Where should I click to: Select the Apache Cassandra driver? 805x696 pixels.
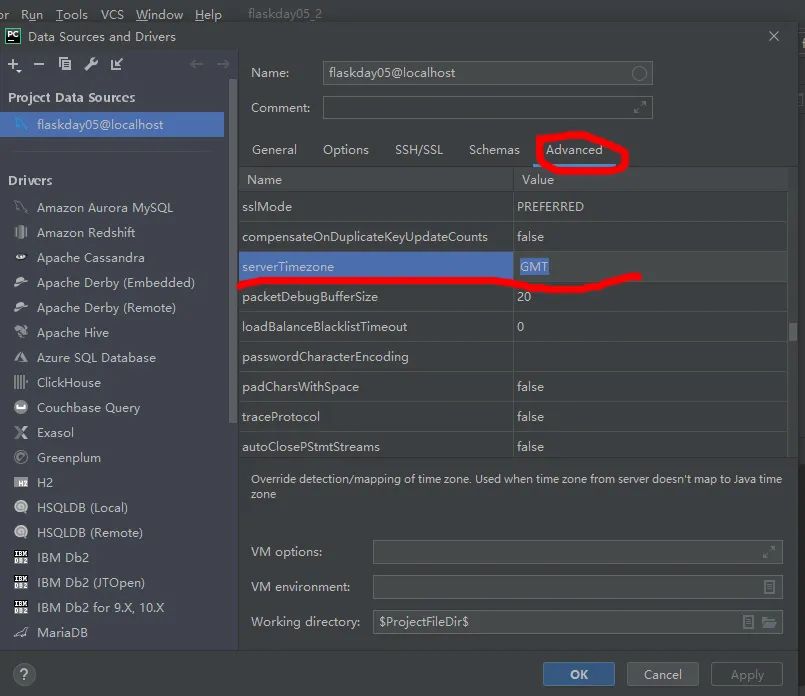[90, 258]
